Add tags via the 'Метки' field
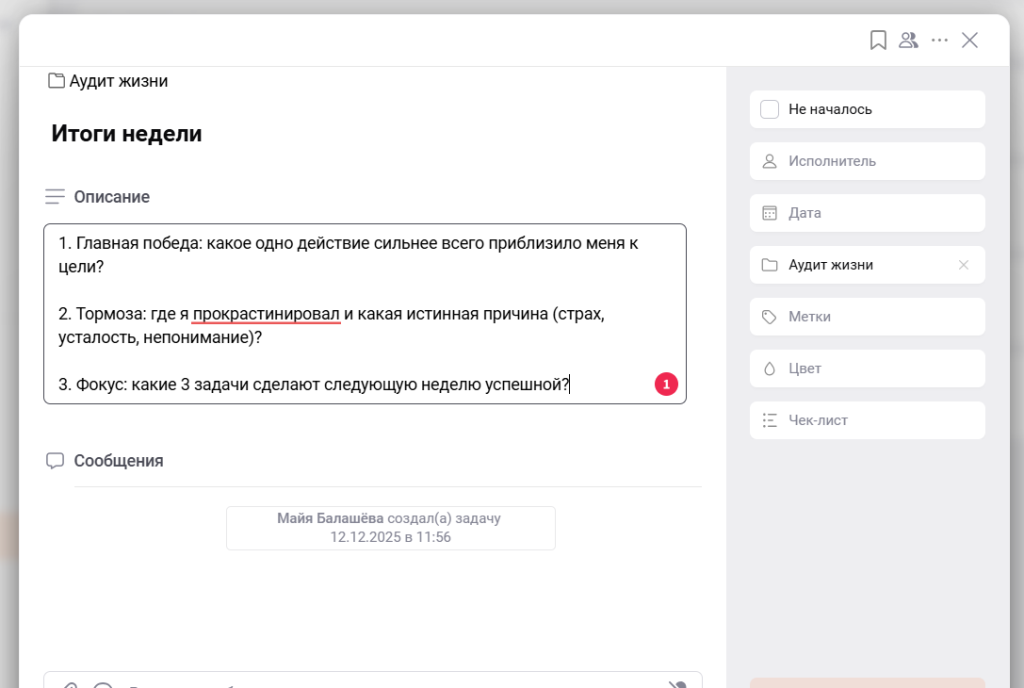This screenshot has width=1024, height=688. [867, 317]
